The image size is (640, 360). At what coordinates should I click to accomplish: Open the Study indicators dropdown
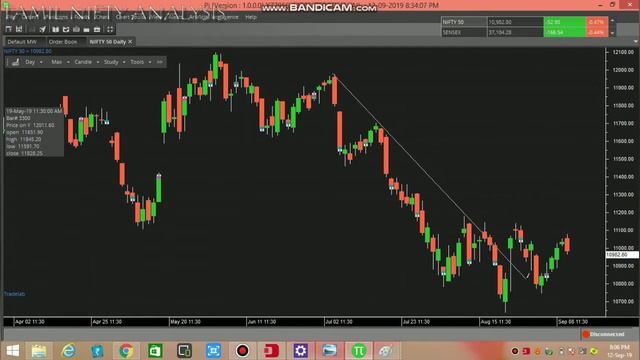tap(114, 62)
